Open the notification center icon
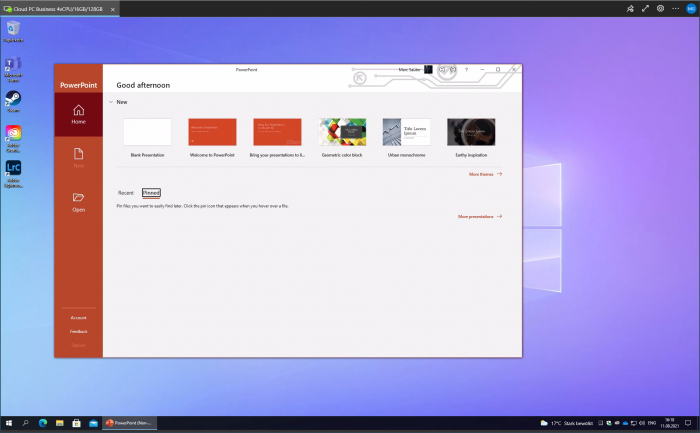700x433 pixels. point(688,423)
